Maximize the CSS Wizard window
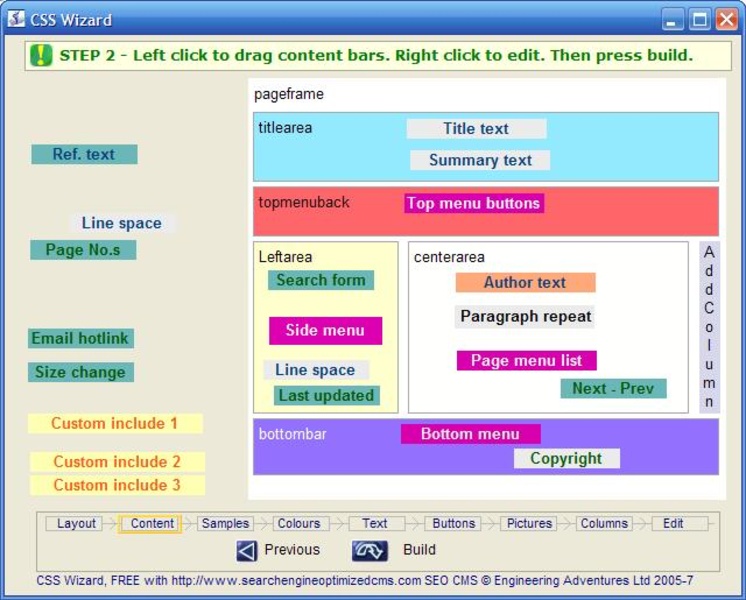This screenshot has width=746, height=600. pyautogui.click(x=699, y=20)
